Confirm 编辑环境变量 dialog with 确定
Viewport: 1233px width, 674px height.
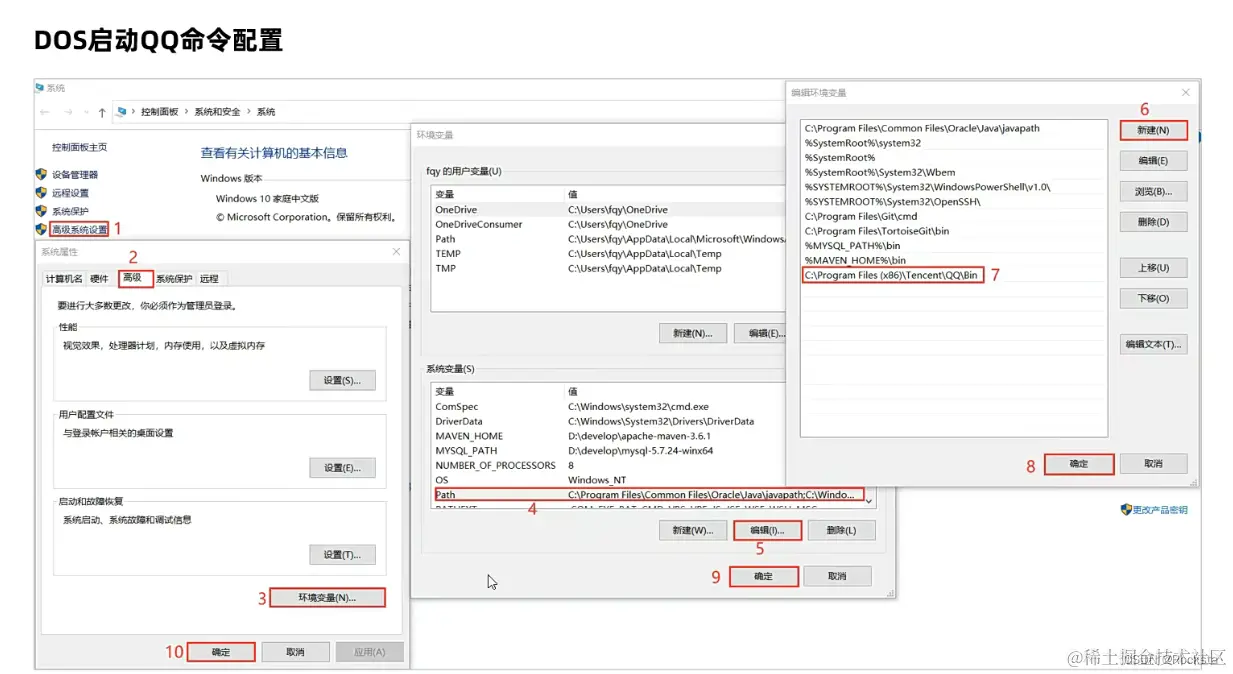(1079, 464)
